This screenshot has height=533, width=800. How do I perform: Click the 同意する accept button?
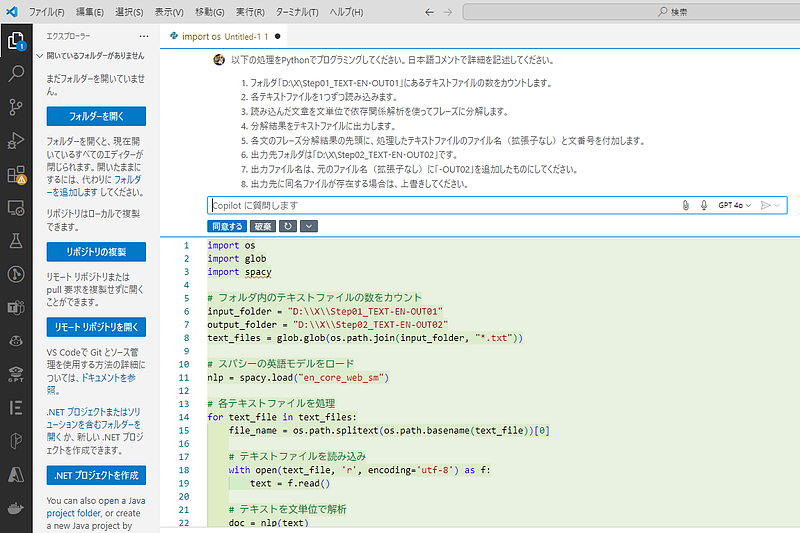[227, 226]
